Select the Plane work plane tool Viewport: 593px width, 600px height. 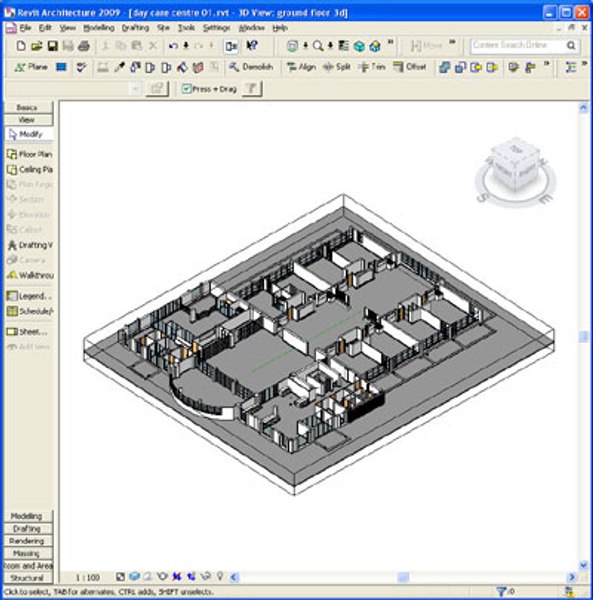[31, 67]
